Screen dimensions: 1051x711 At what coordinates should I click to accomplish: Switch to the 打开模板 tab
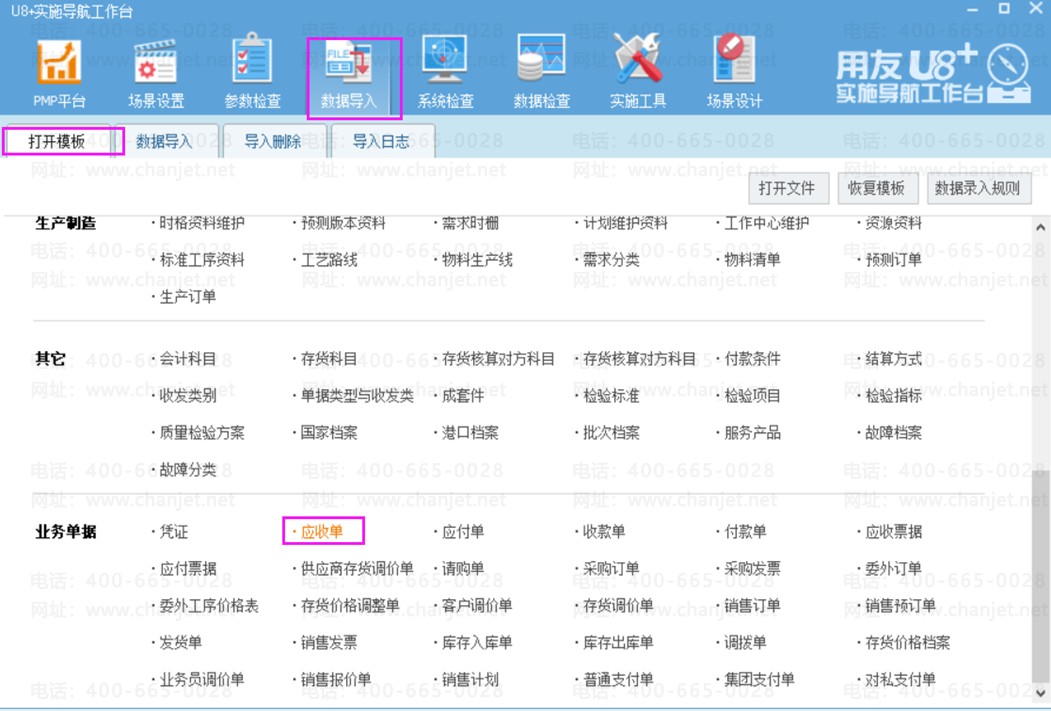[56, 141]
